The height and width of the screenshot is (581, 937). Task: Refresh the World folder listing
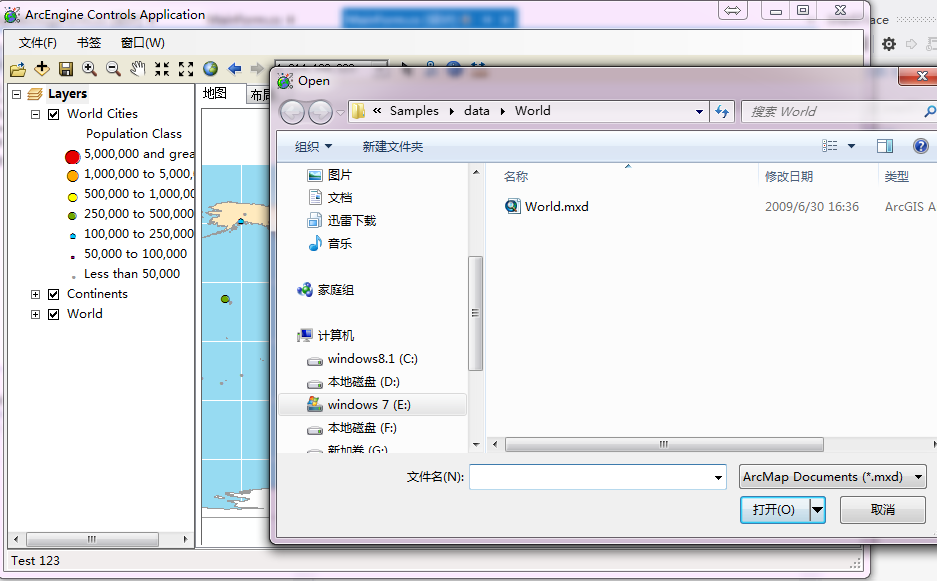(x=722, y=111)
